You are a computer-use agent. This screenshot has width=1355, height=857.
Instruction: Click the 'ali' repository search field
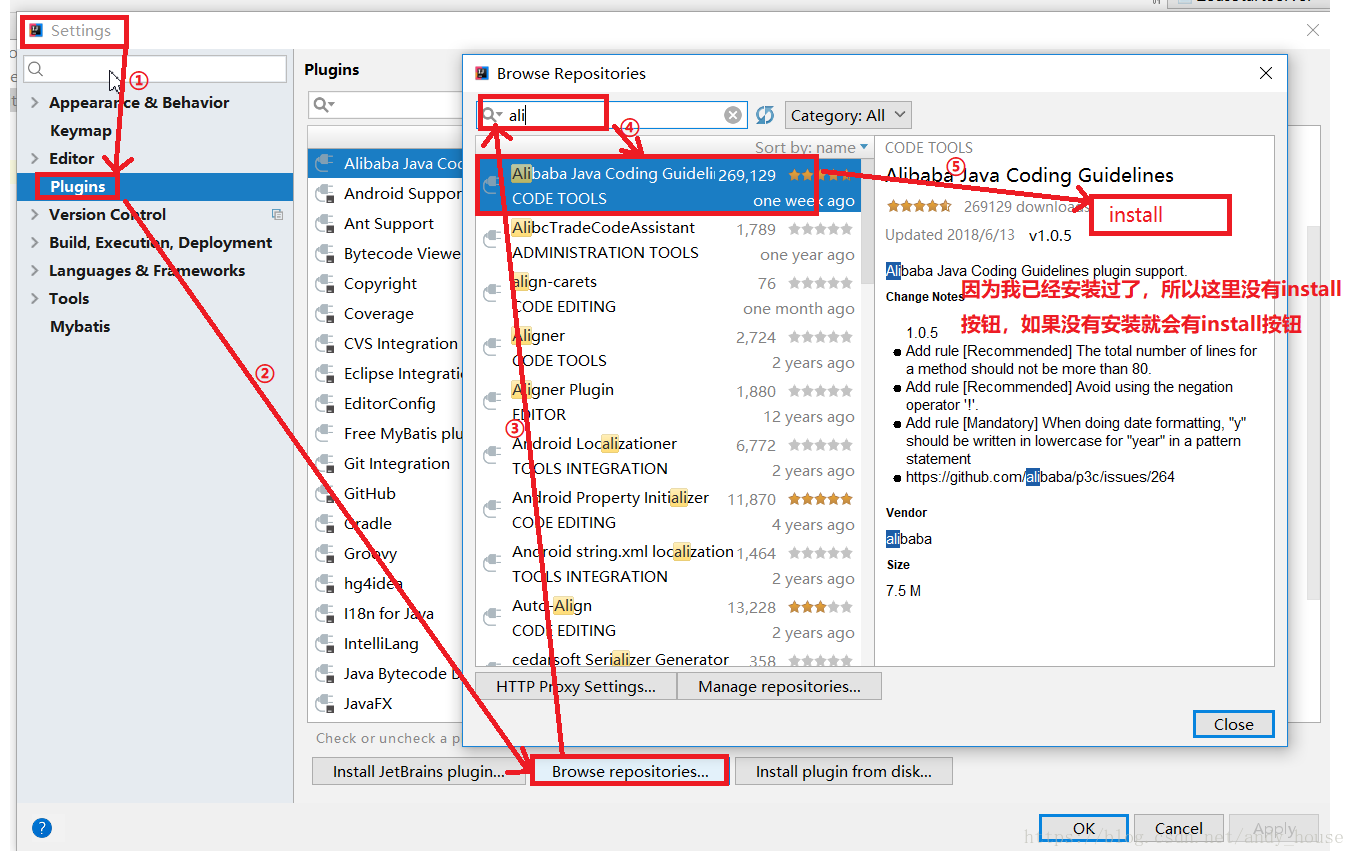tap(613, 115)
